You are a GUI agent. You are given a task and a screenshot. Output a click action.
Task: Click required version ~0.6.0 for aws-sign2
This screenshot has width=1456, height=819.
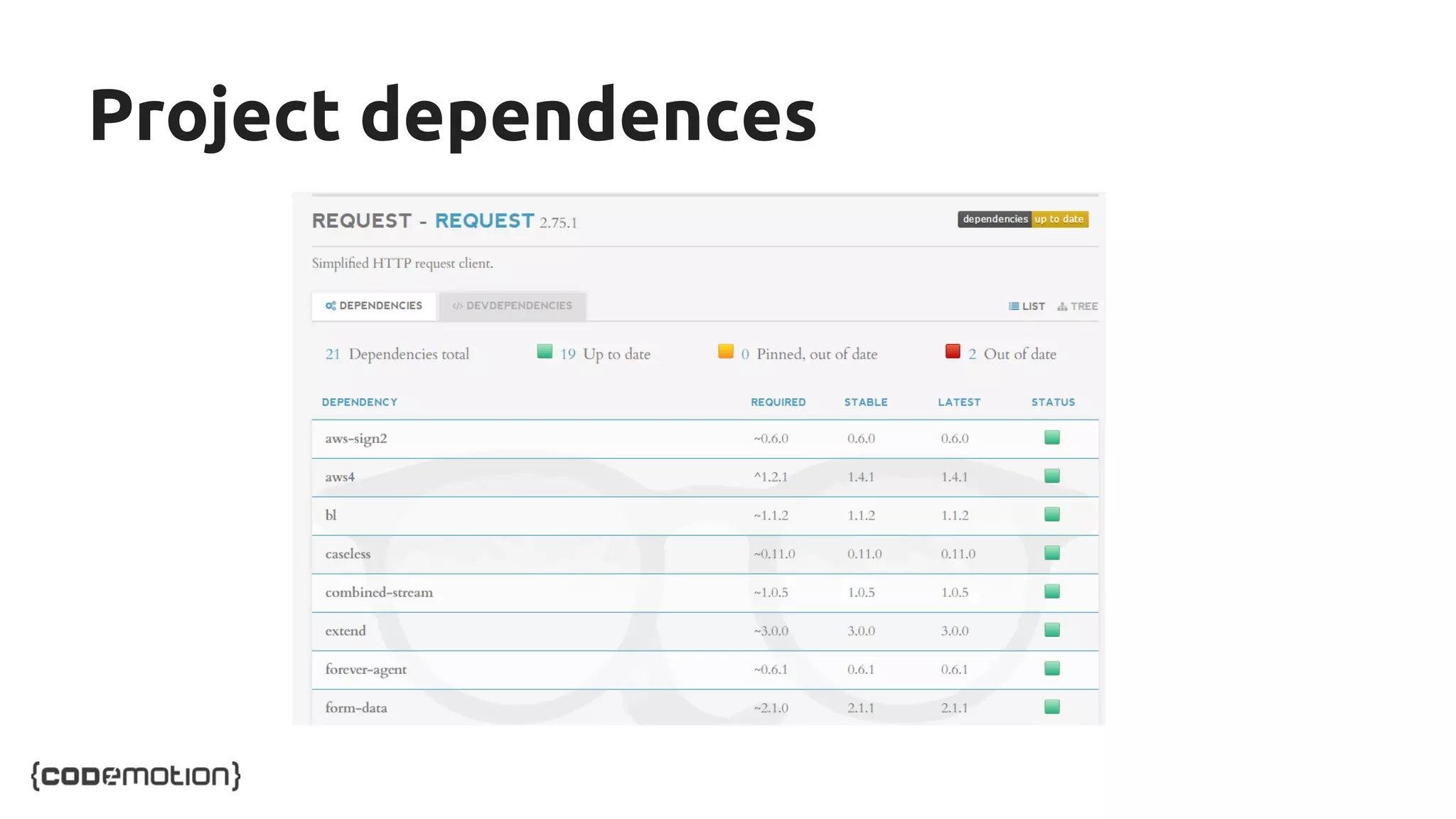771,439
